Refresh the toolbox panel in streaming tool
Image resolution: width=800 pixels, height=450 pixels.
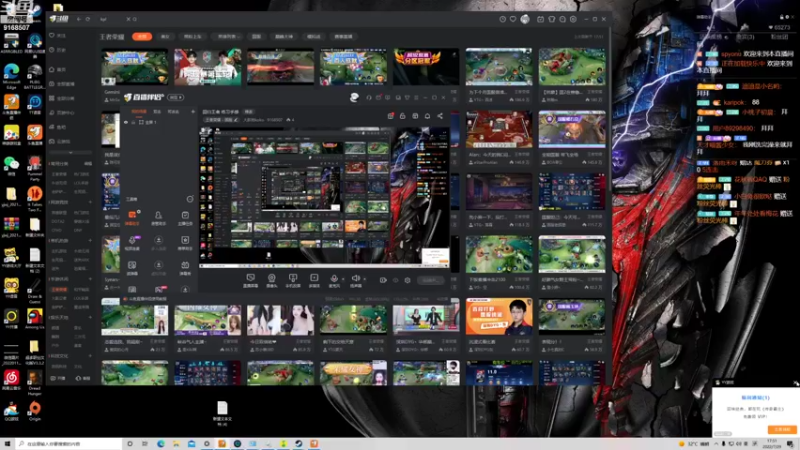pyautogui.click(x=190, y=199)
